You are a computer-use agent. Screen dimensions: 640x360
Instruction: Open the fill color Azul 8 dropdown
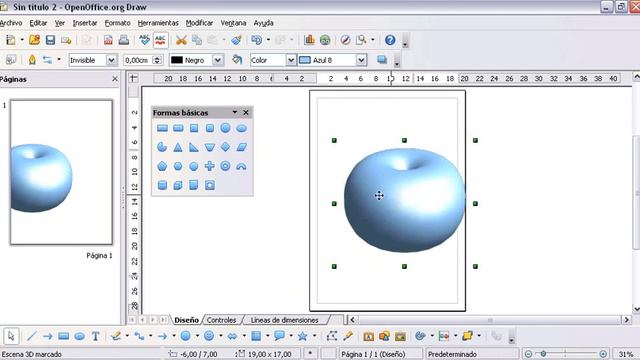coord(361,60)
